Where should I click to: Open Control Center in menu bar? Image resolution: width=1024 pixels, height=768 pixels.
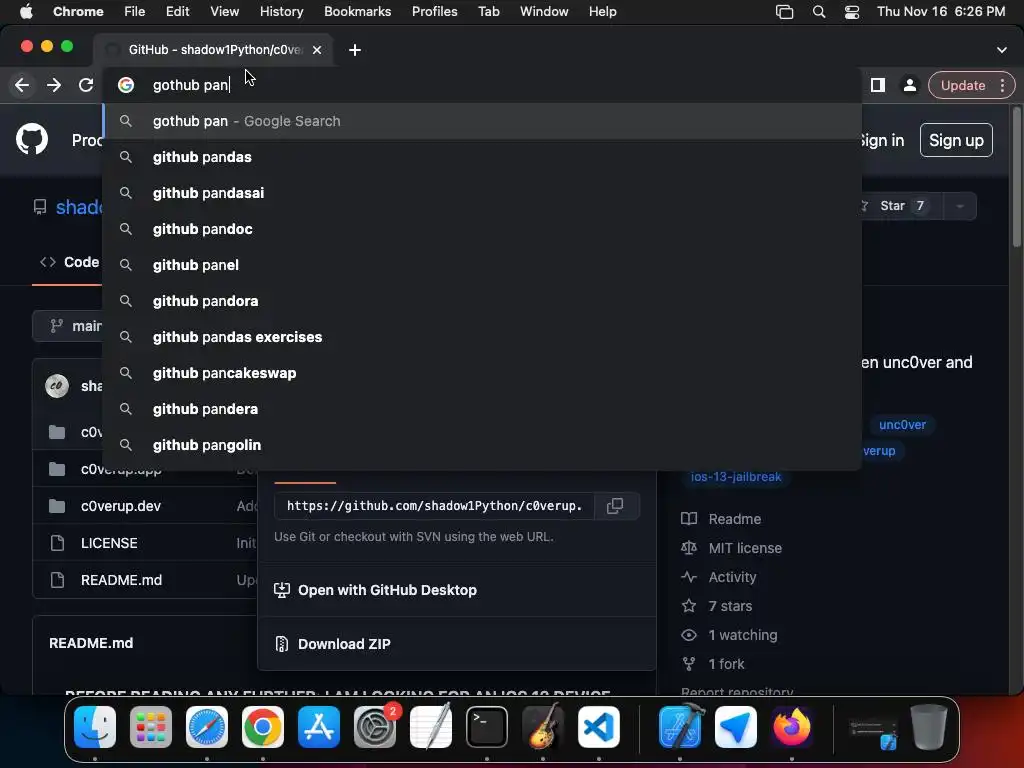(852, 11)
